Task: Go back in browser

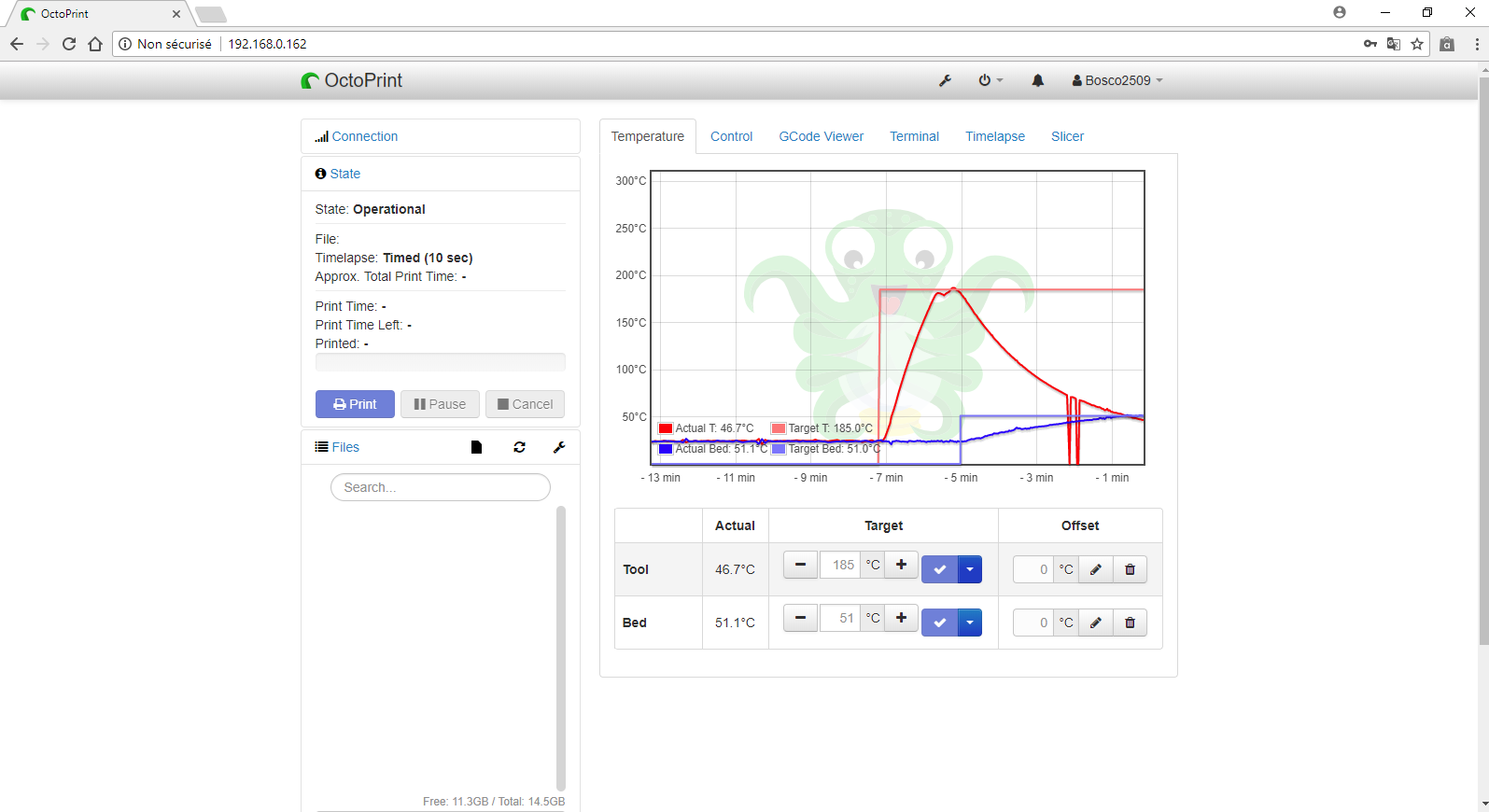Action: [x=17, y=44]
